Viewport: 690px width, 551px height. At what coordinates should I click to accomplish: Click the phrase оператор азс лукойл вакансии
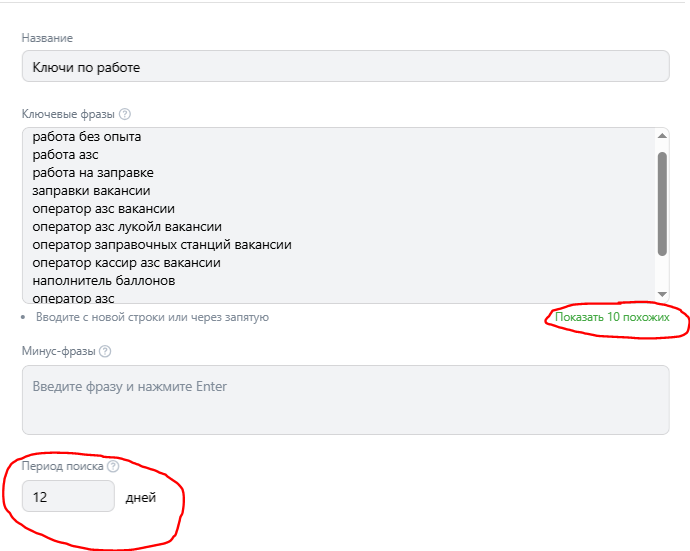click(x=127, y=227)
